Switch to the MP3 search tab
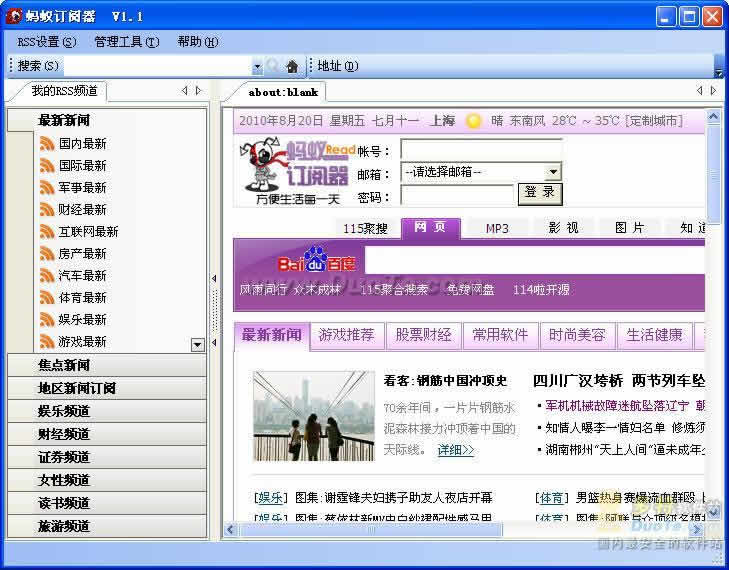729x570 pixels. [497, 229]
